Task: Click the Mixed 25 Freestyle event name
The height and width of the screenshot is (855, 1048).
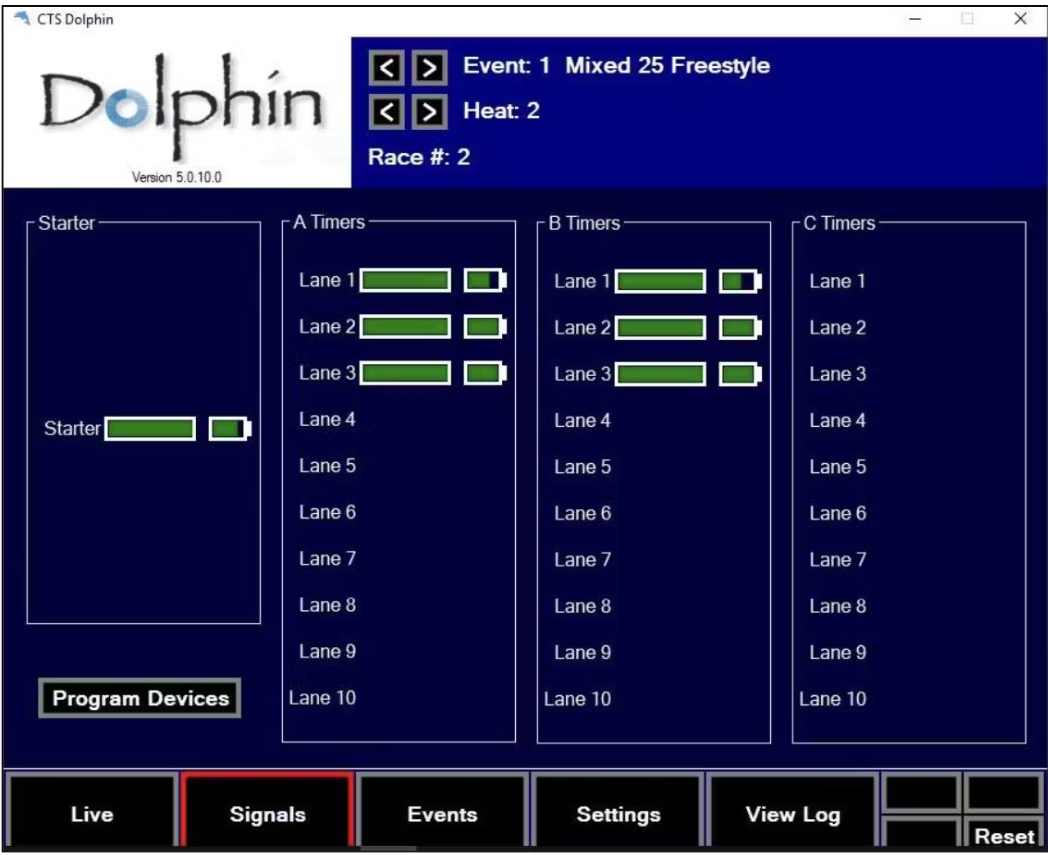Action: [x=668, y=66]
